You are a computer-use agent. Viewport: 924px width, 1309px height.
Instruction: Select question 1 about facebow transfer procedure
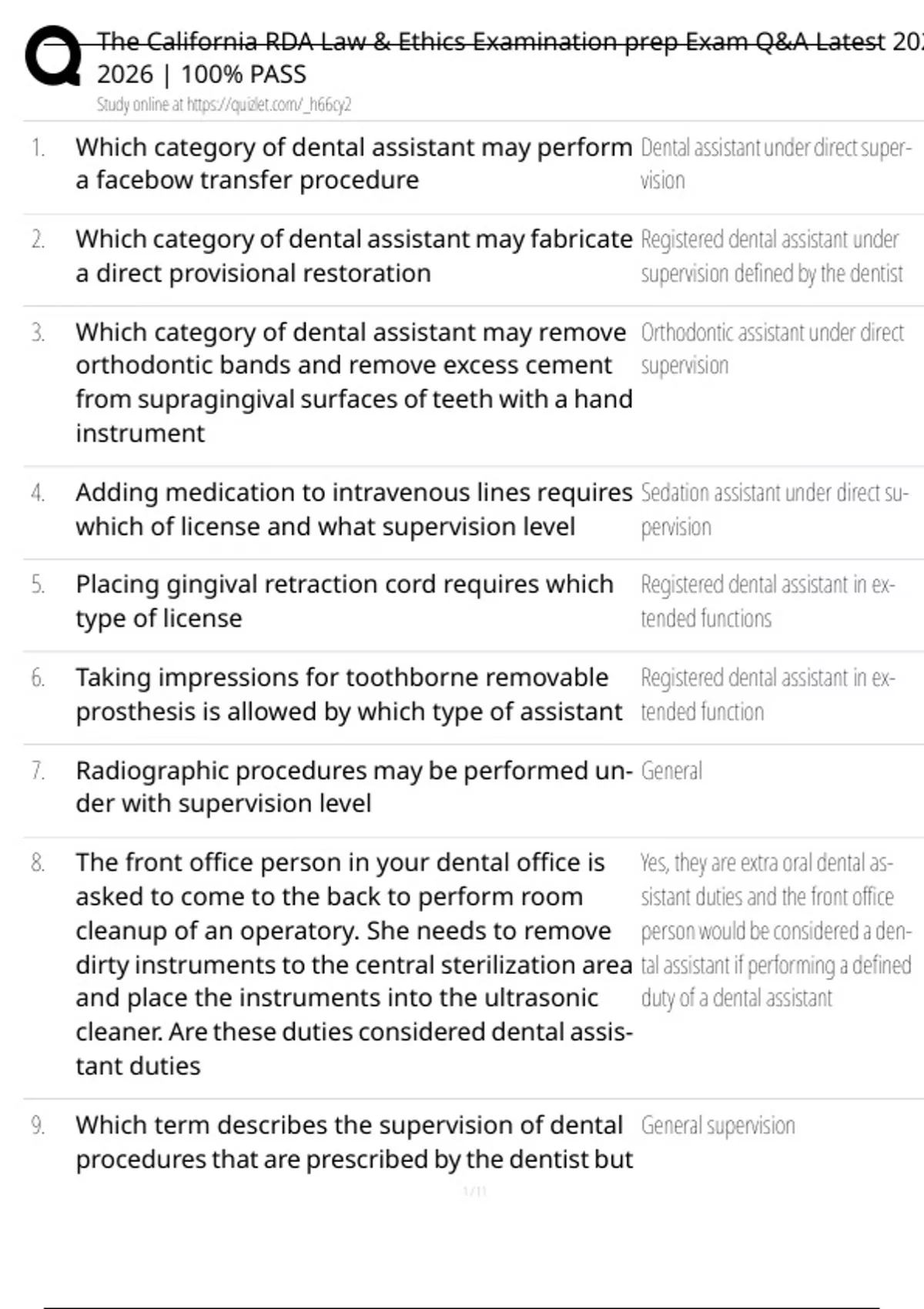(x=353, y=163)
